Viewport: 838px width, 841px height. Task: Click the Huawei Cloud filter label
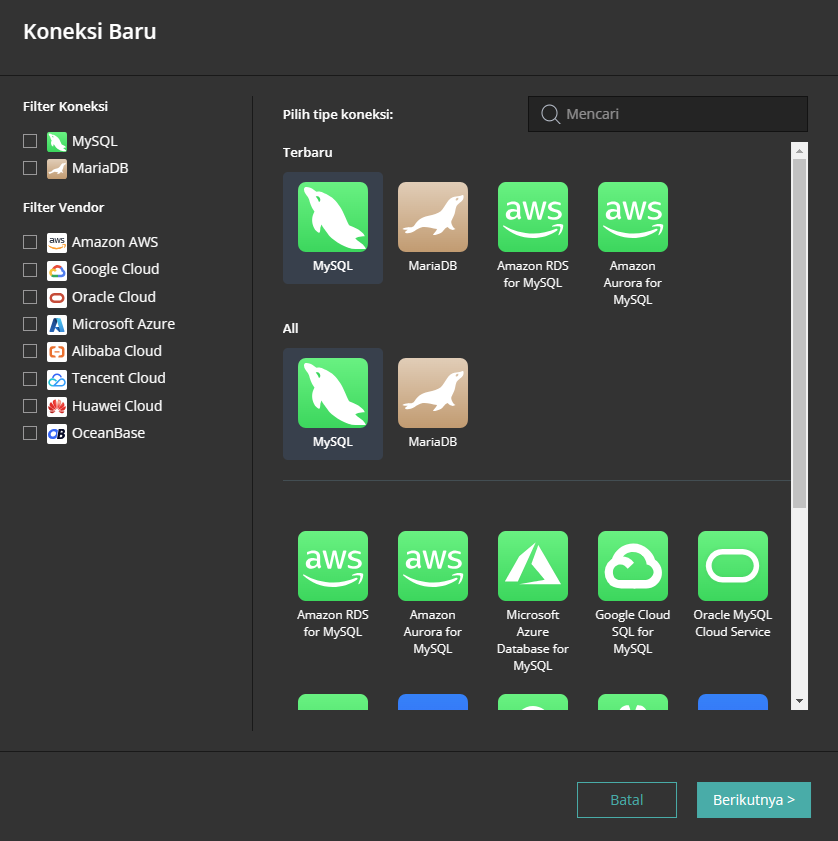pyautogui.click(x=117, y=406)
